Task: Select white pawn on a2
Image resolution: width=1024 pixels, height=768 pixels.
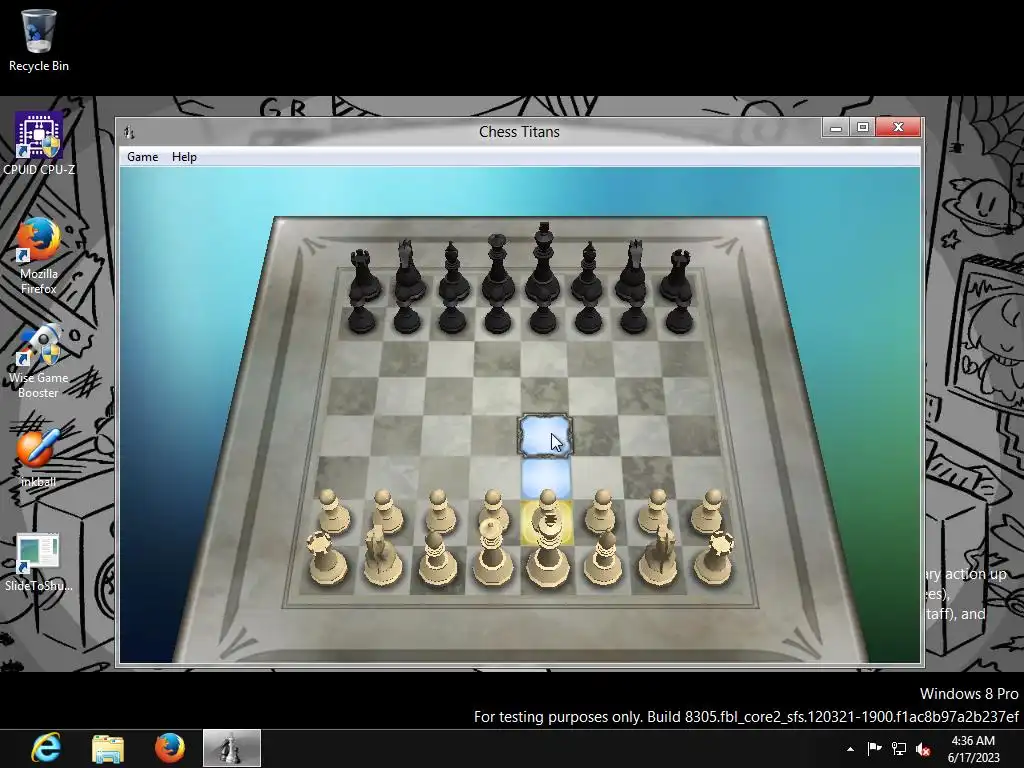Action: (x=333, y=513)
